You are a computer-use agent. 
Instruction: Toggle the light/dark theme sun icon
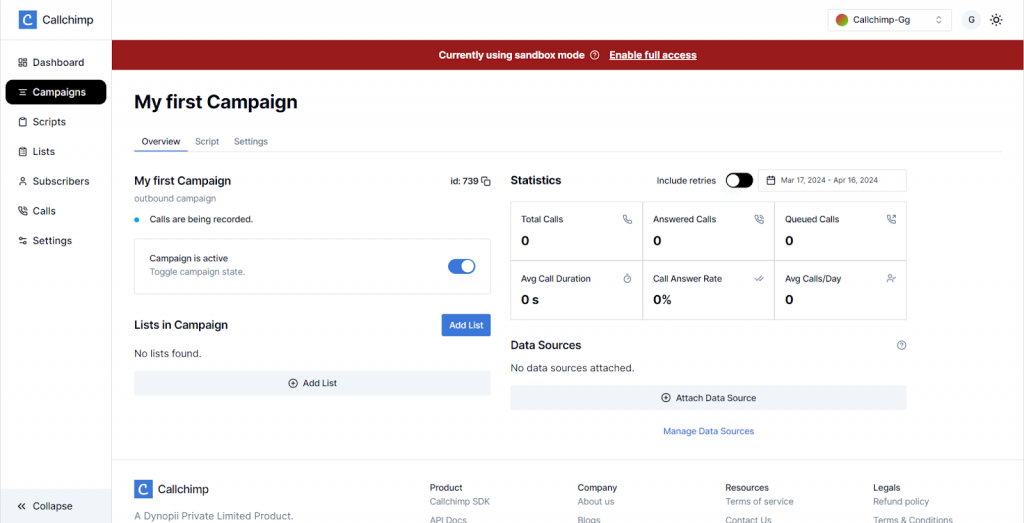tap(996, 20)
